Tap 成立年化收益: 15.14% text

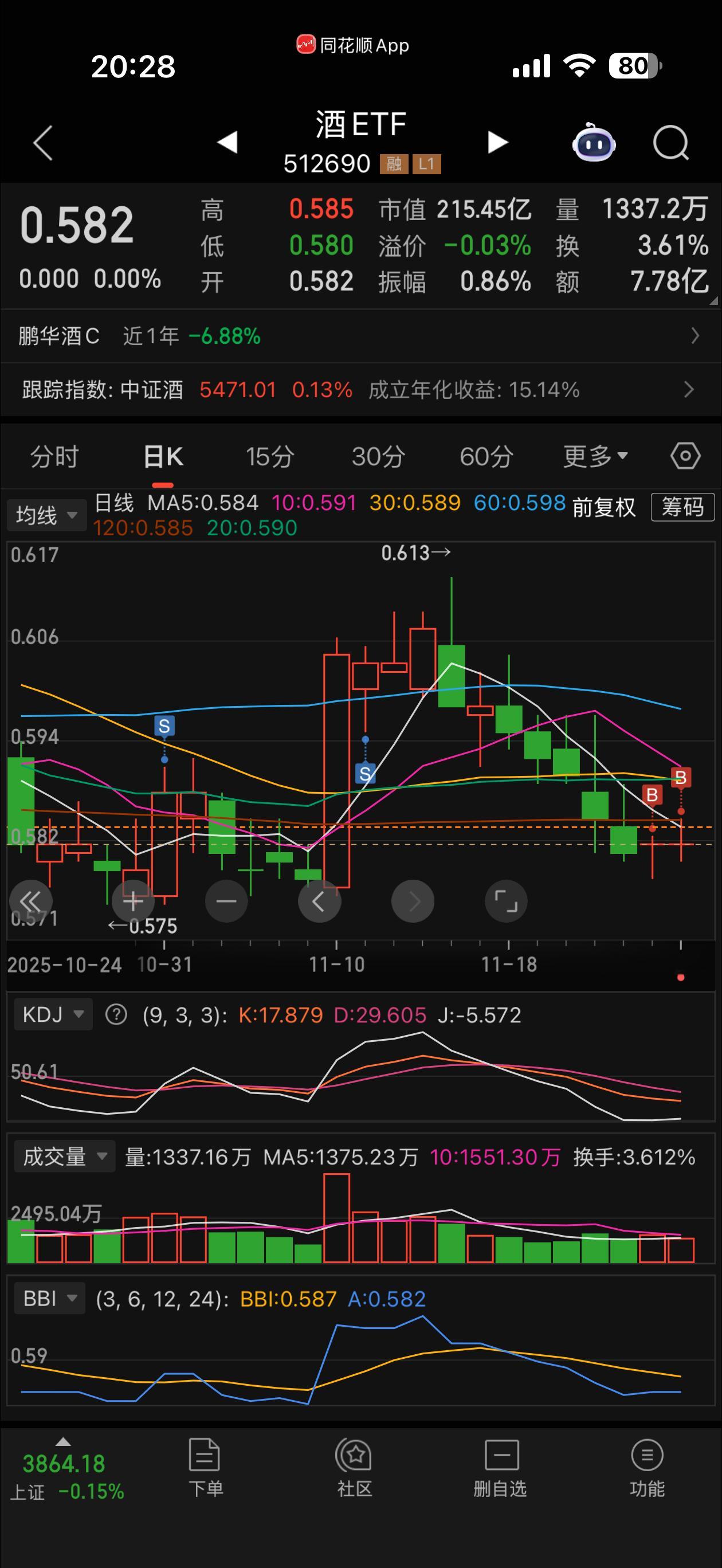click(474, 390)
